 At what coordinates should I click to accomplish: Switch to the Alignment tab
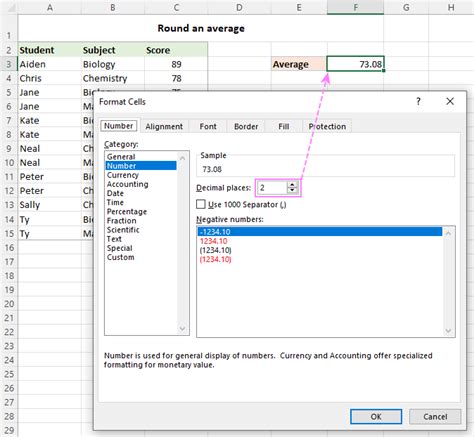click(x=164, y=126)
